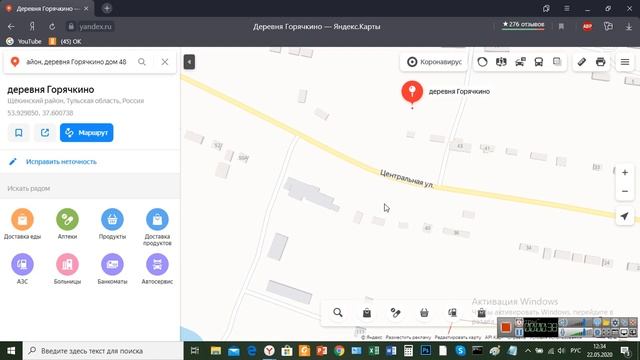Image resolution: width=640 pixels, height=360 pixels.
Task: Open a new browser tab with plus
Action: pyautogui.click(x=107, y=8)
